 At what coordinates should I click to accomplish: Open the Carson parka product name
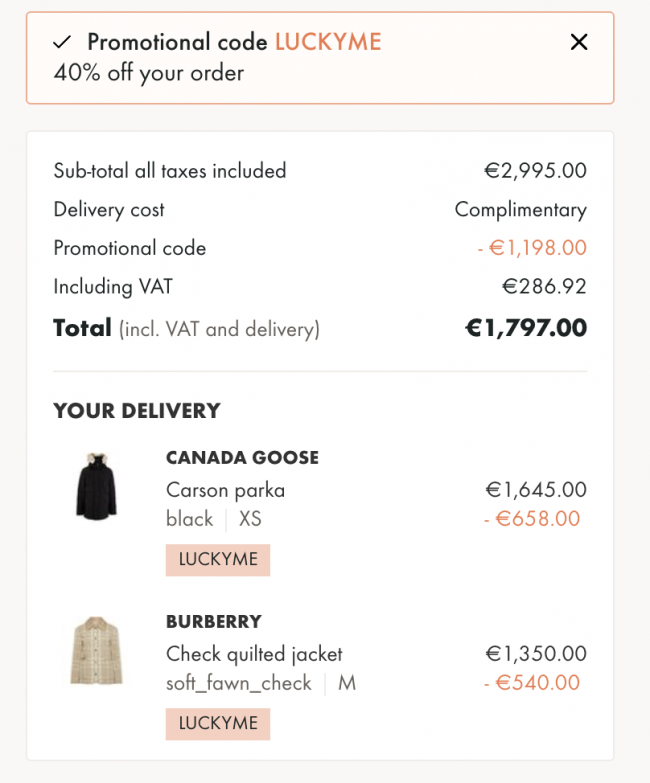(225, 490)
